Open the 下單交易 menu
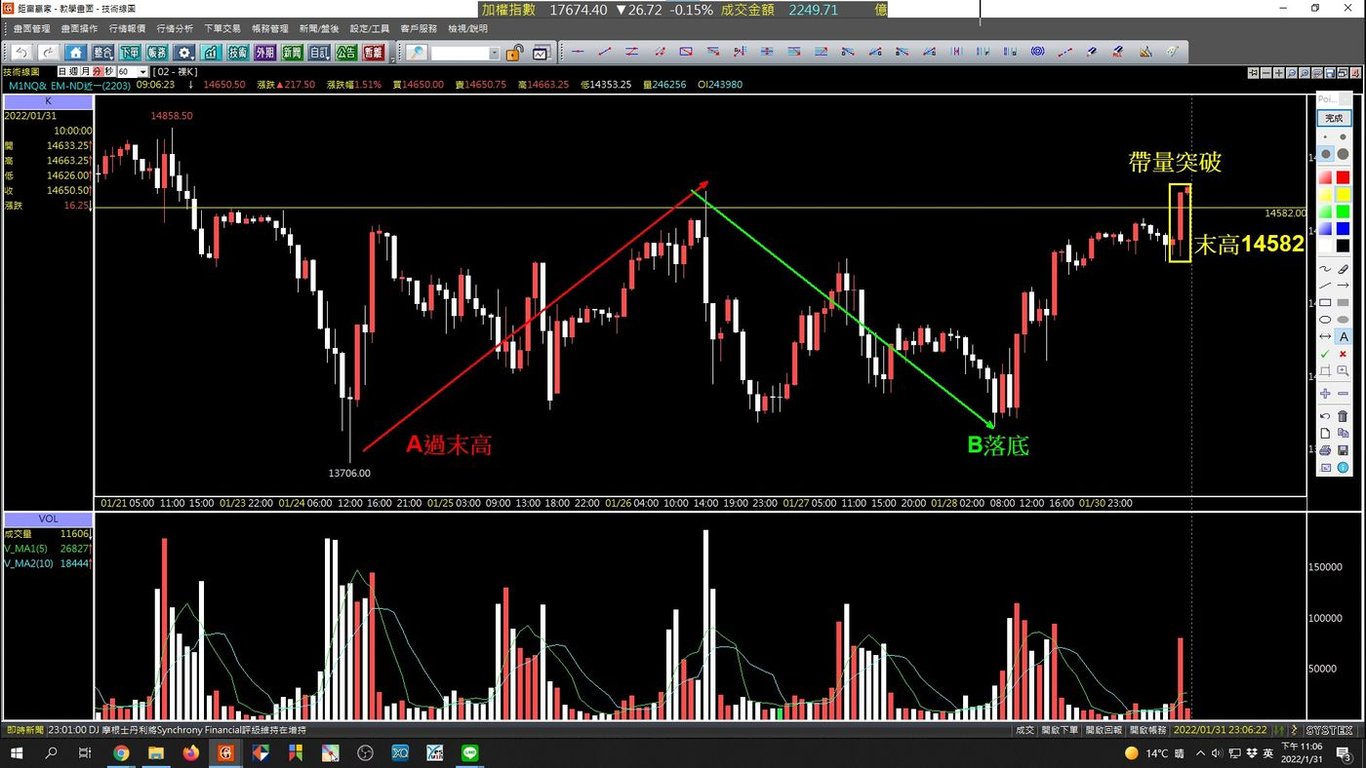The height and width of the screenshot is (768, 1366). (x=222, y=29)
